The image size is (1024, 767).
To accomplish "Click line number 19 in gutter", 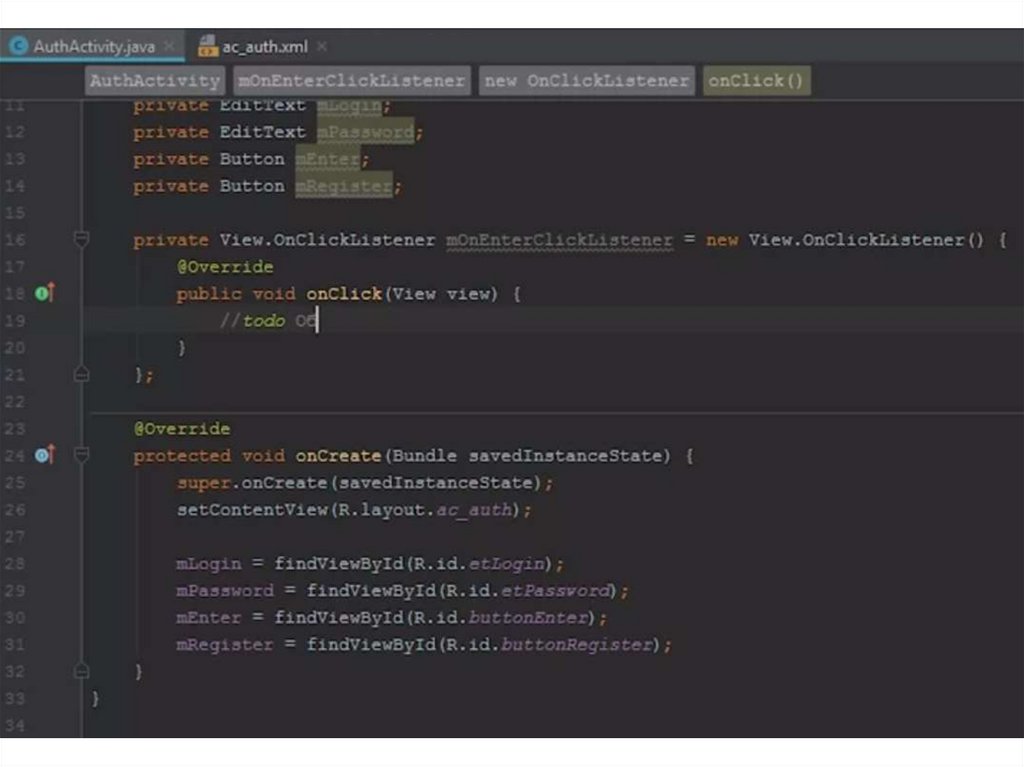I will point(15,321).
